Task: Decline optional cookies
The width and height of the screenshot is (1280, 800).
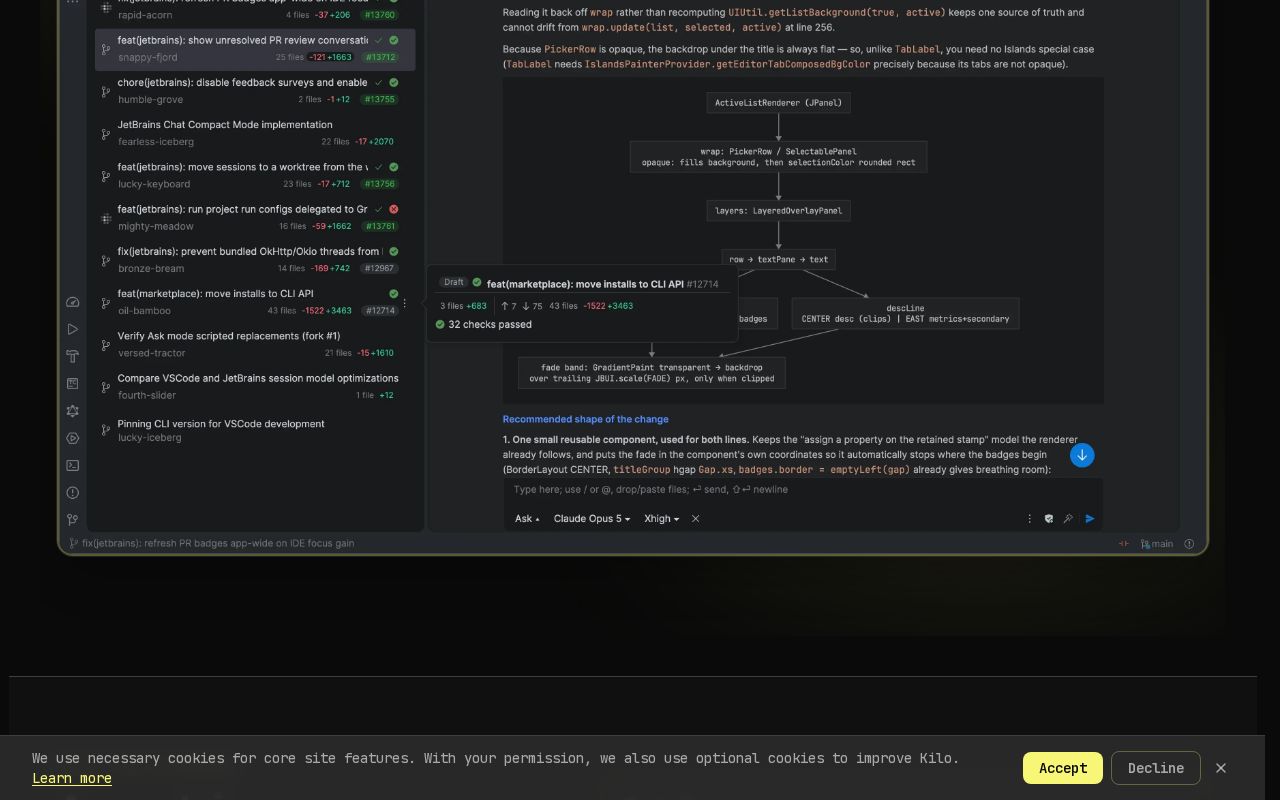Action: tap(1156, 768)
